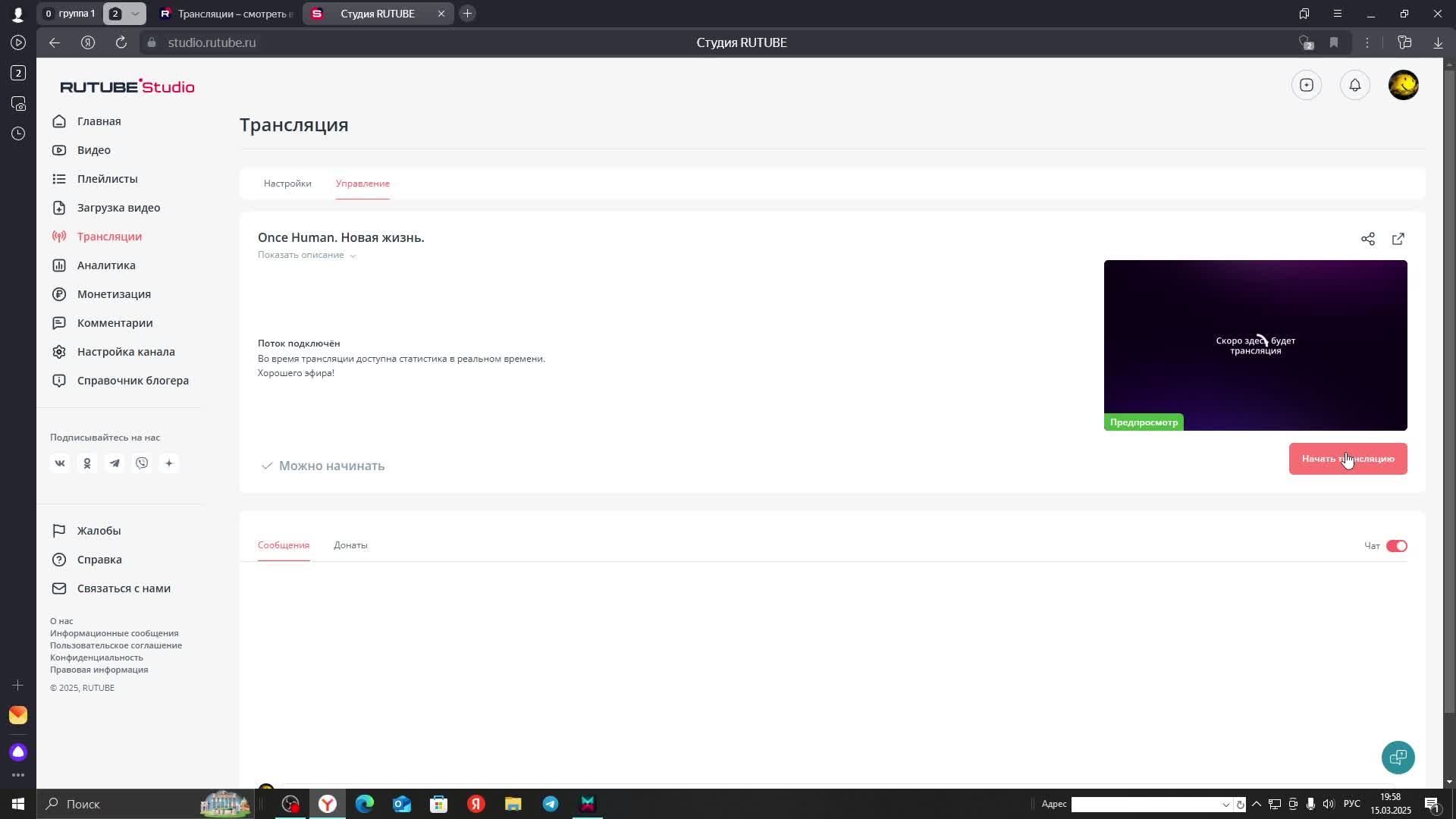Open broadcast in new window icon
Viewport: 1456px width, 819px height.
pos(1398,239)
